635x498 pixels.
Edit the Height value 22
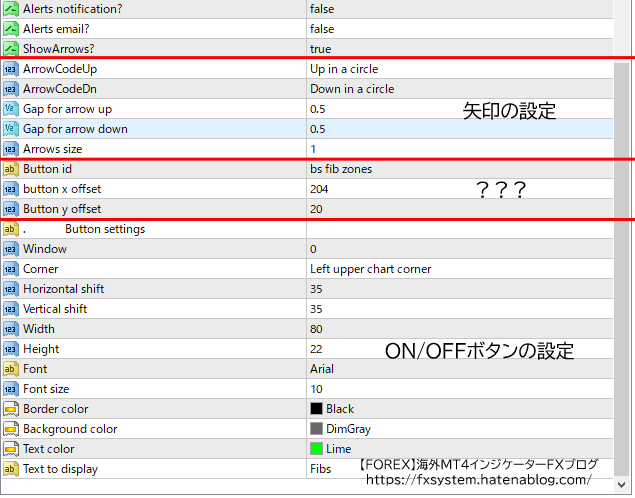click(460, 349)
